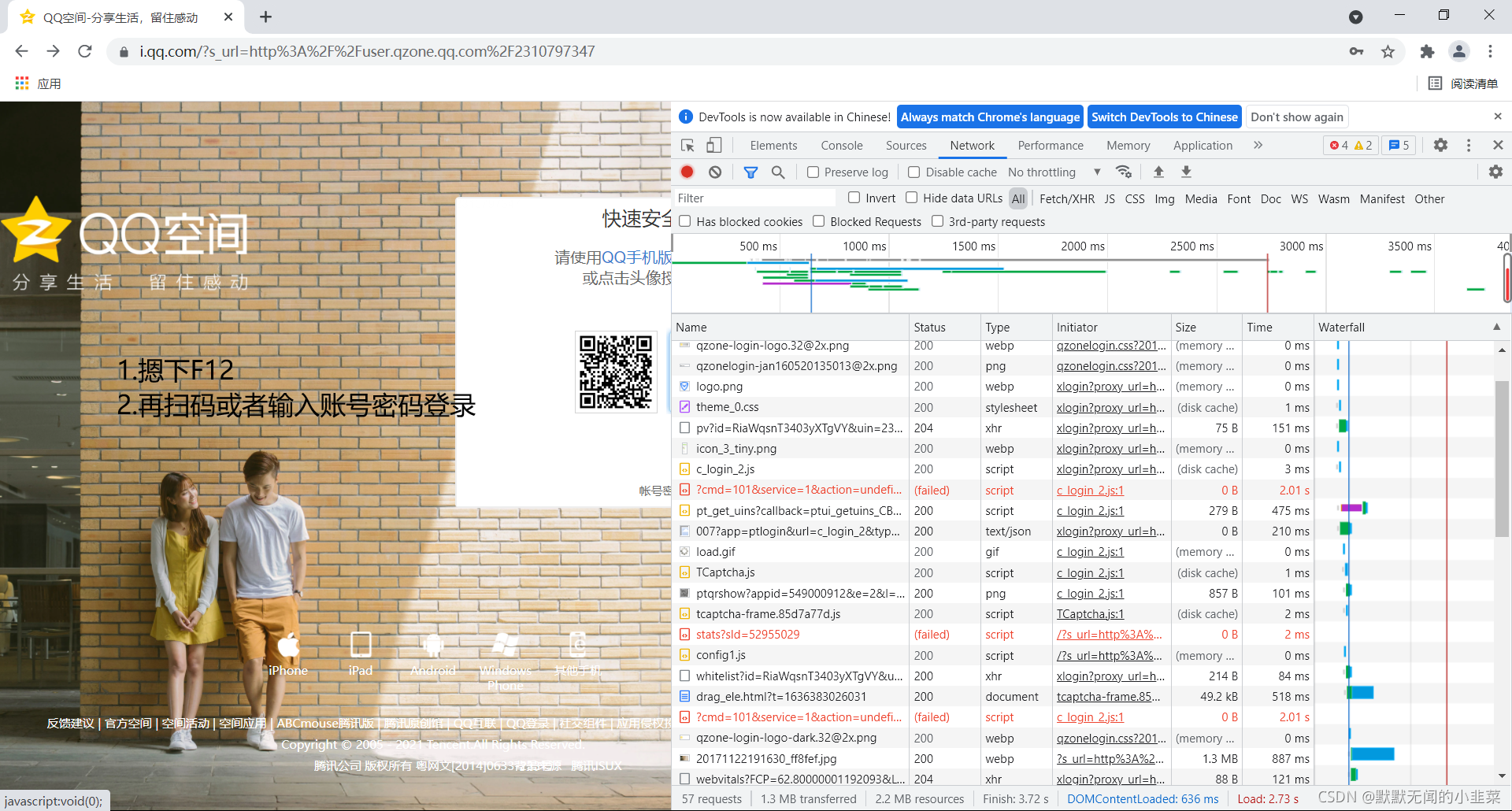Reload the page with refresh icon

click(x=85, y=51)
